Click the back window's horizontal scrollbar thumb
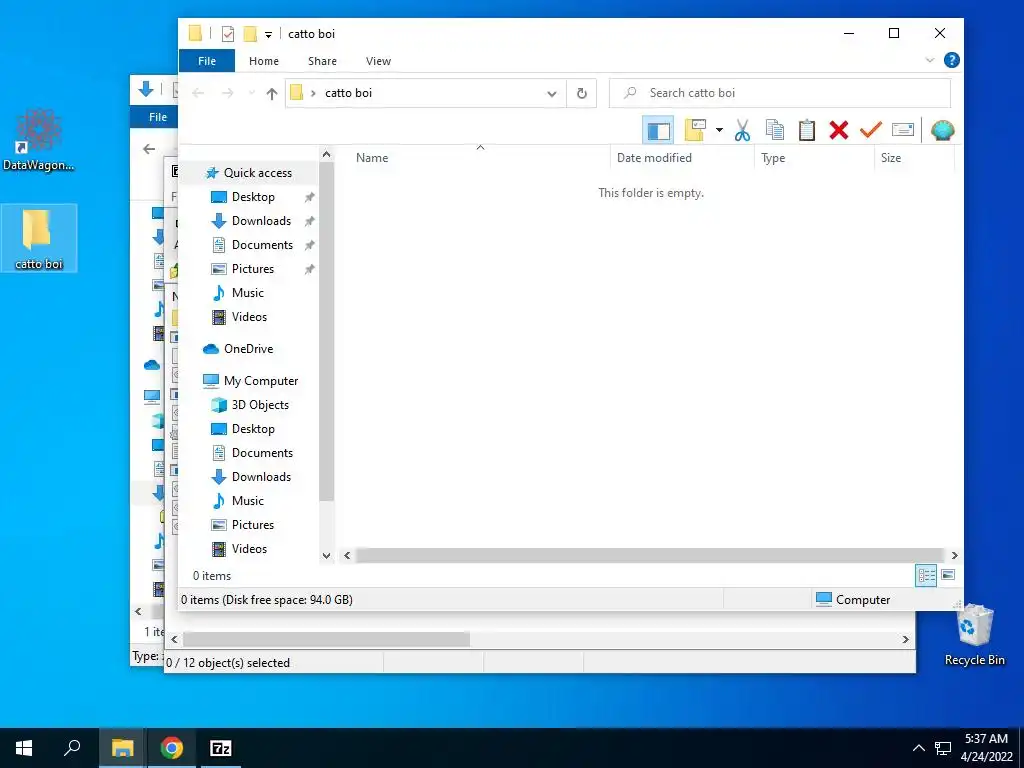Image resolution: width=1024 pixels, height=768 pixels. (326, 639)
